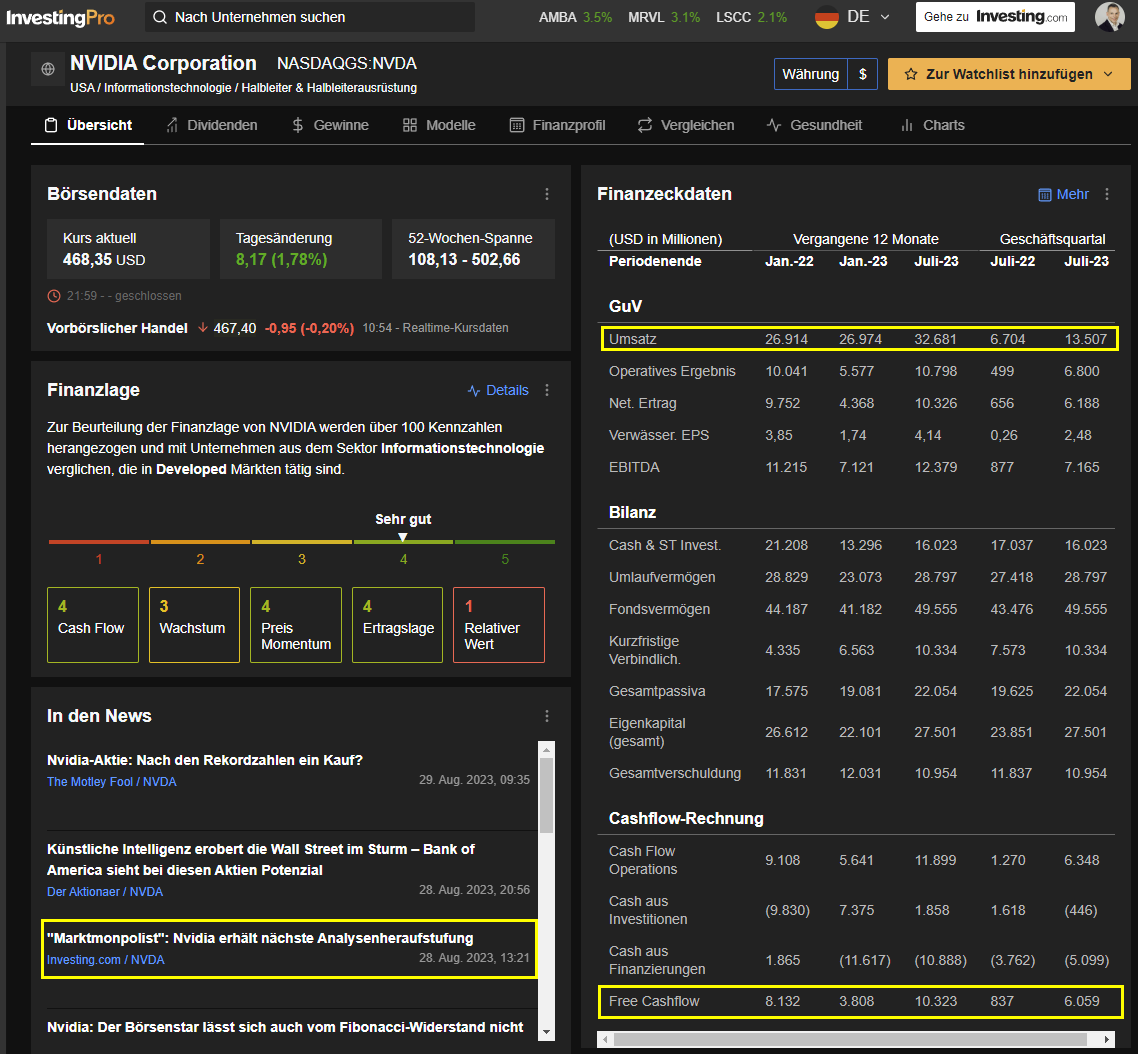
Task: Click the pulse icon next to Details
Action: click(x=474, y=391)
